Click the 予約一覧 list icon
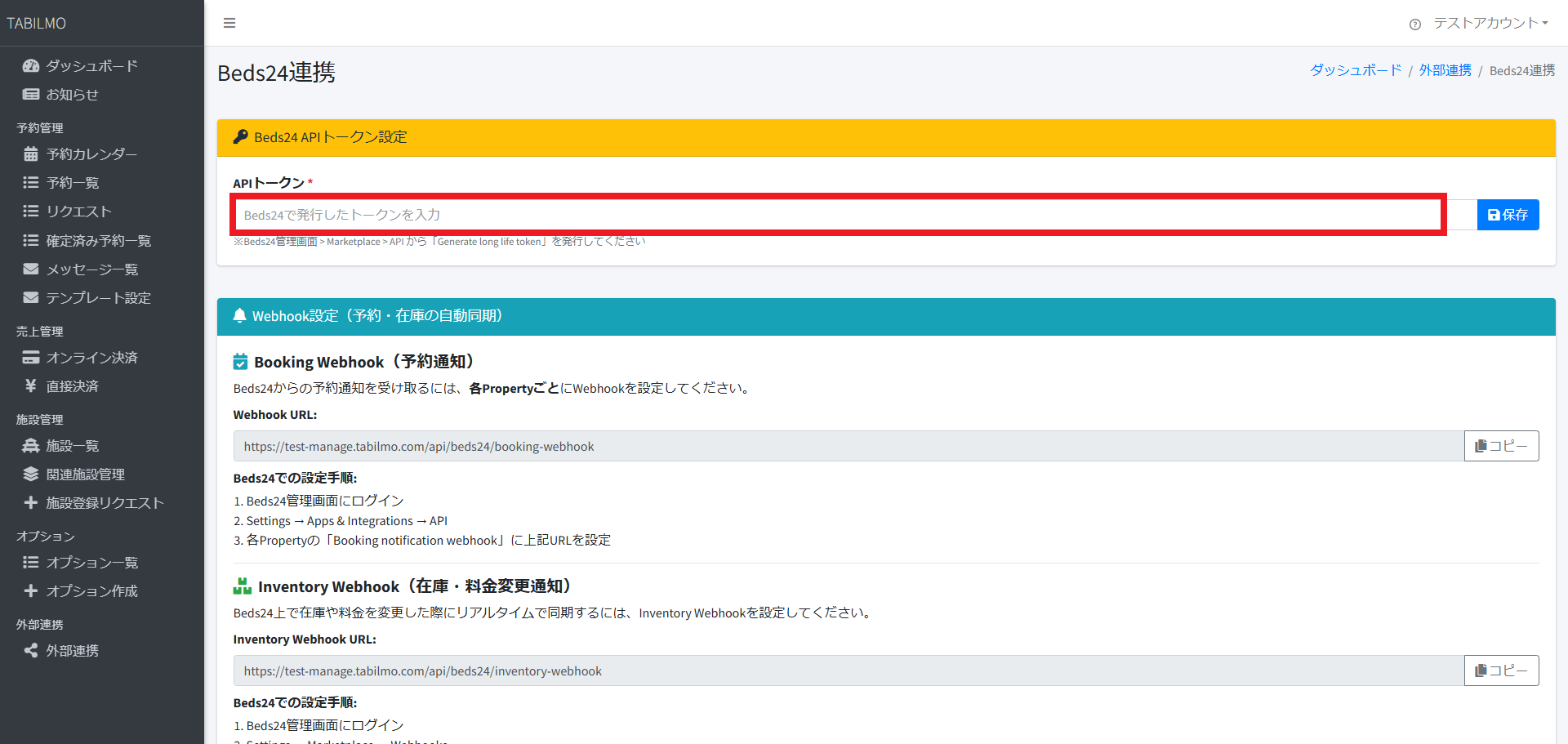 click(31, 182)
